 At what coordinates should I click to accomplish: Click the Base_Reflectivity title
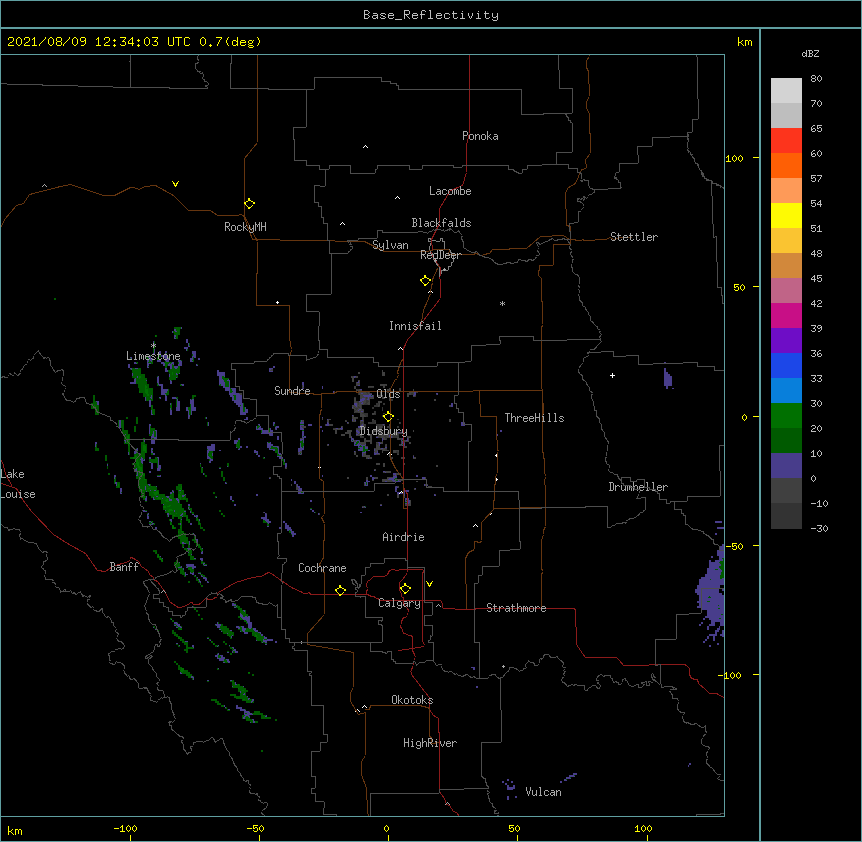[431, 15]
